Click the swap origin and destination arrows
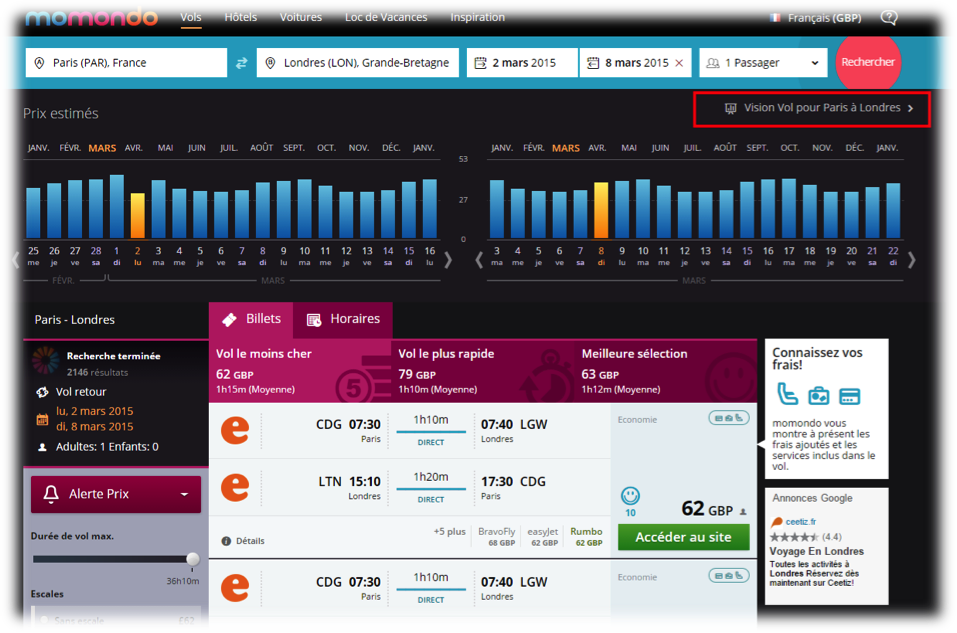Screen dimensions: 957x633 click(x=242, y=63)
